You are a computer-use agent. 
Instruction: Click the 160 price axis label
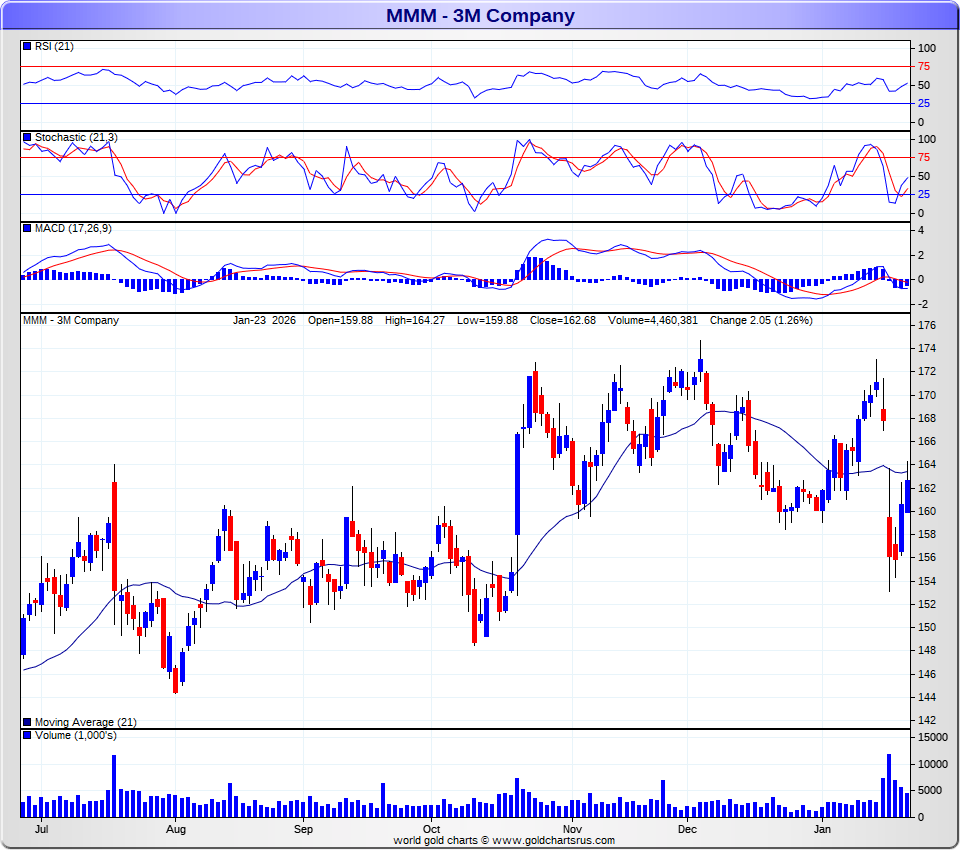(927, 511)
